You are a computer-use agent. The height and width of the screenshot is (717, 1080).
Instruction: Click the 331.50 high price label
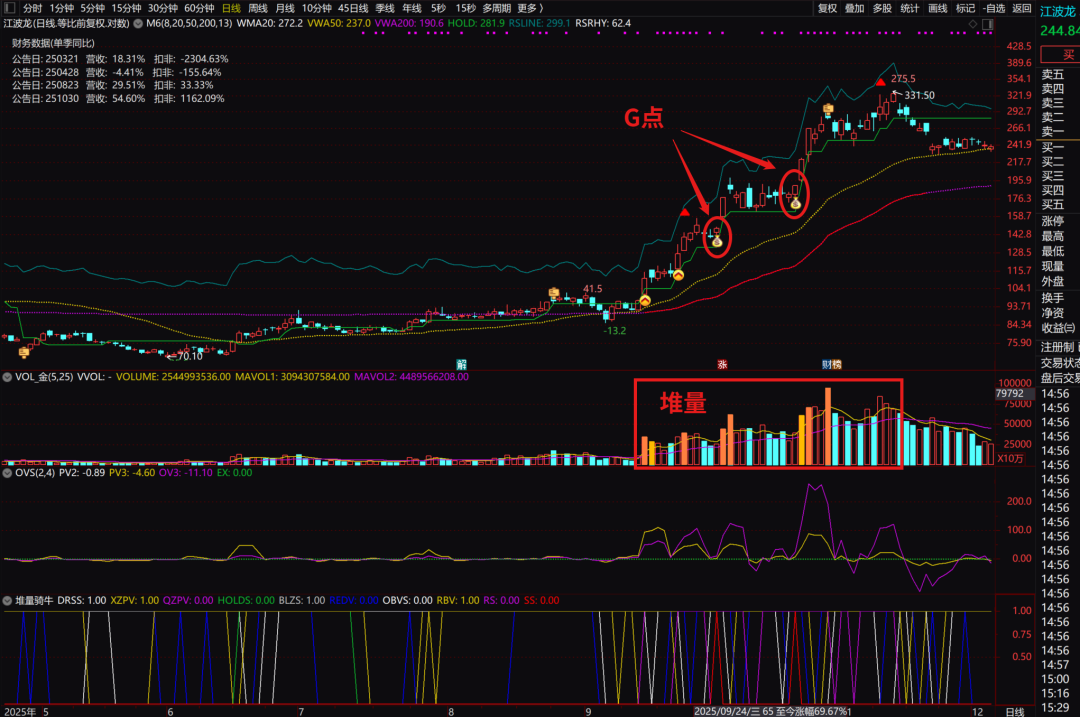click(920, 95)
